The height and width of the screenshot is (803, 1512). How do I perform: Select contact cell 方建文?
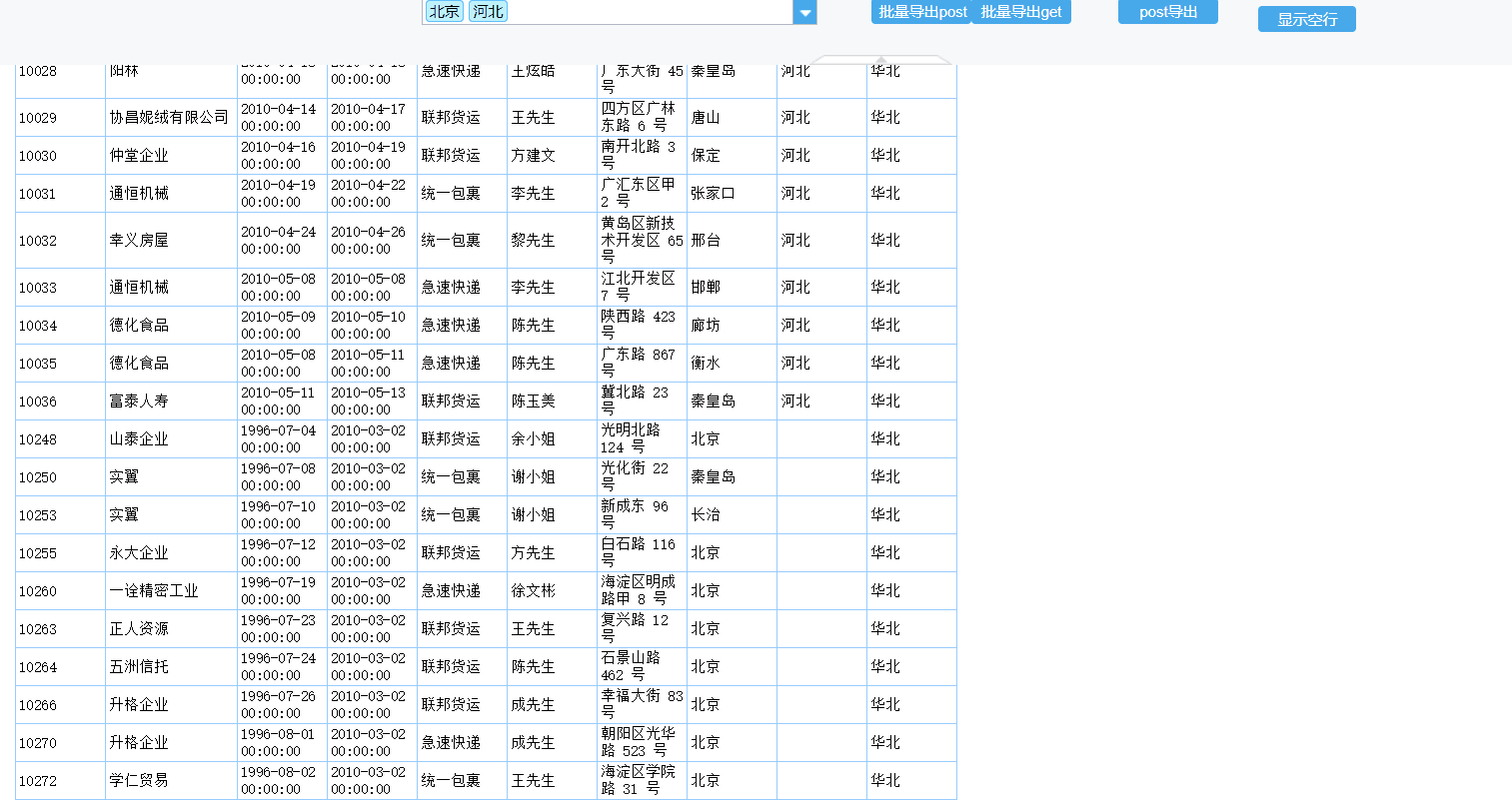tap(552, 156)
